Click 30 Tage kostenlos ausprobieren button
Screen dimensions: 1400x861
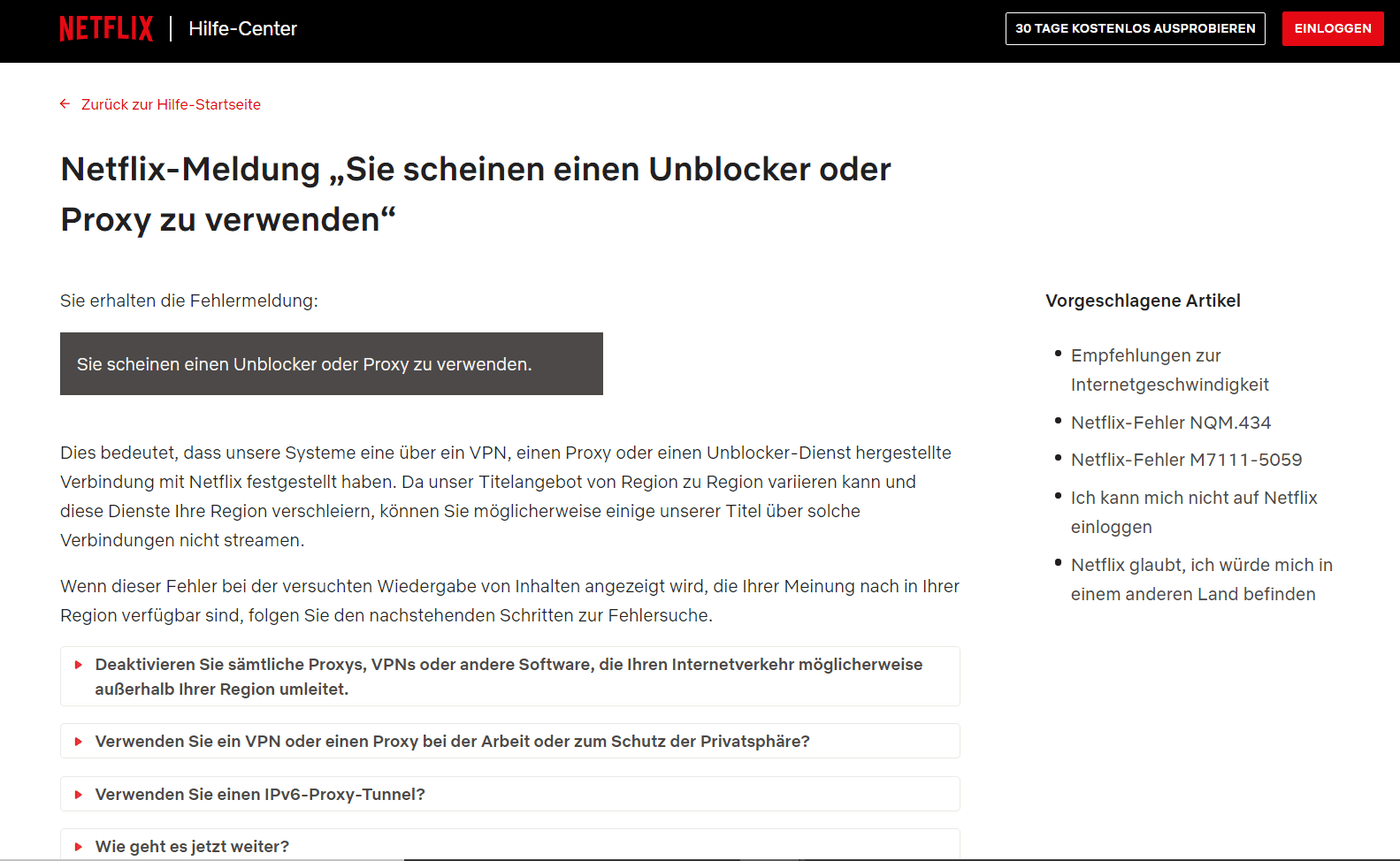(1135, 29)
